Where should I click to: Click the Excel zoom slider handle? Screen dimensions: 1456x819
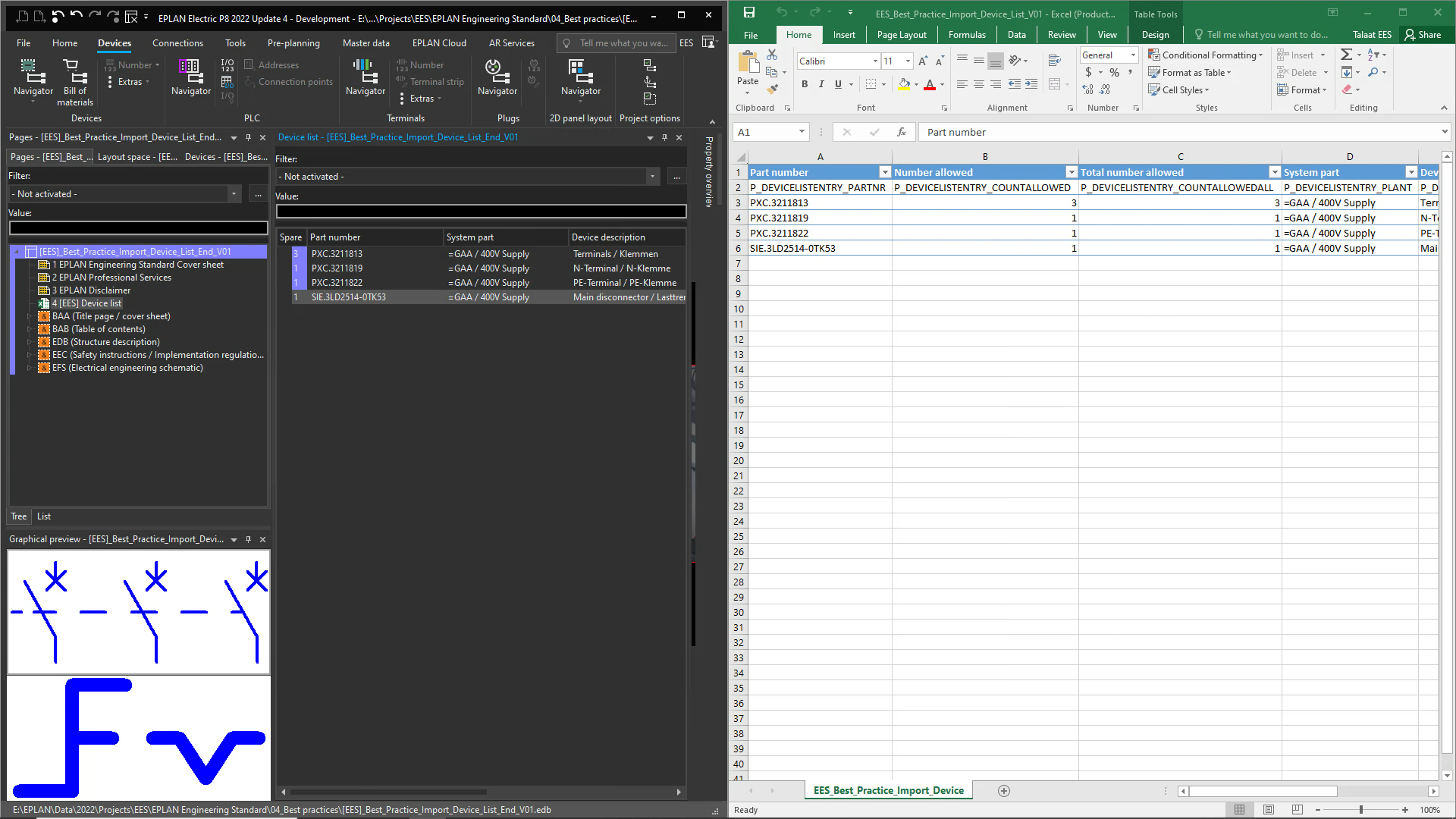tap(1361, 810)
